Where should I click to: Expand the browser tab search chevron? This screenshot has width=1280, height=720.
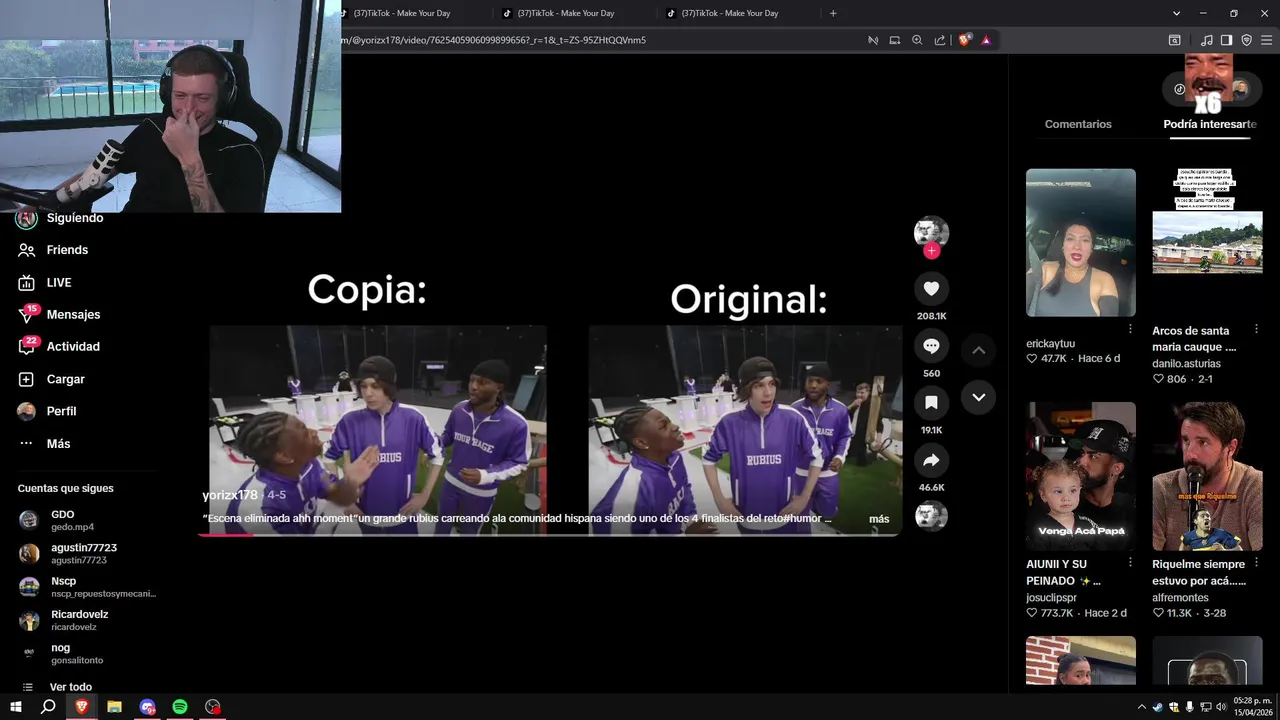pos(1177,13)
